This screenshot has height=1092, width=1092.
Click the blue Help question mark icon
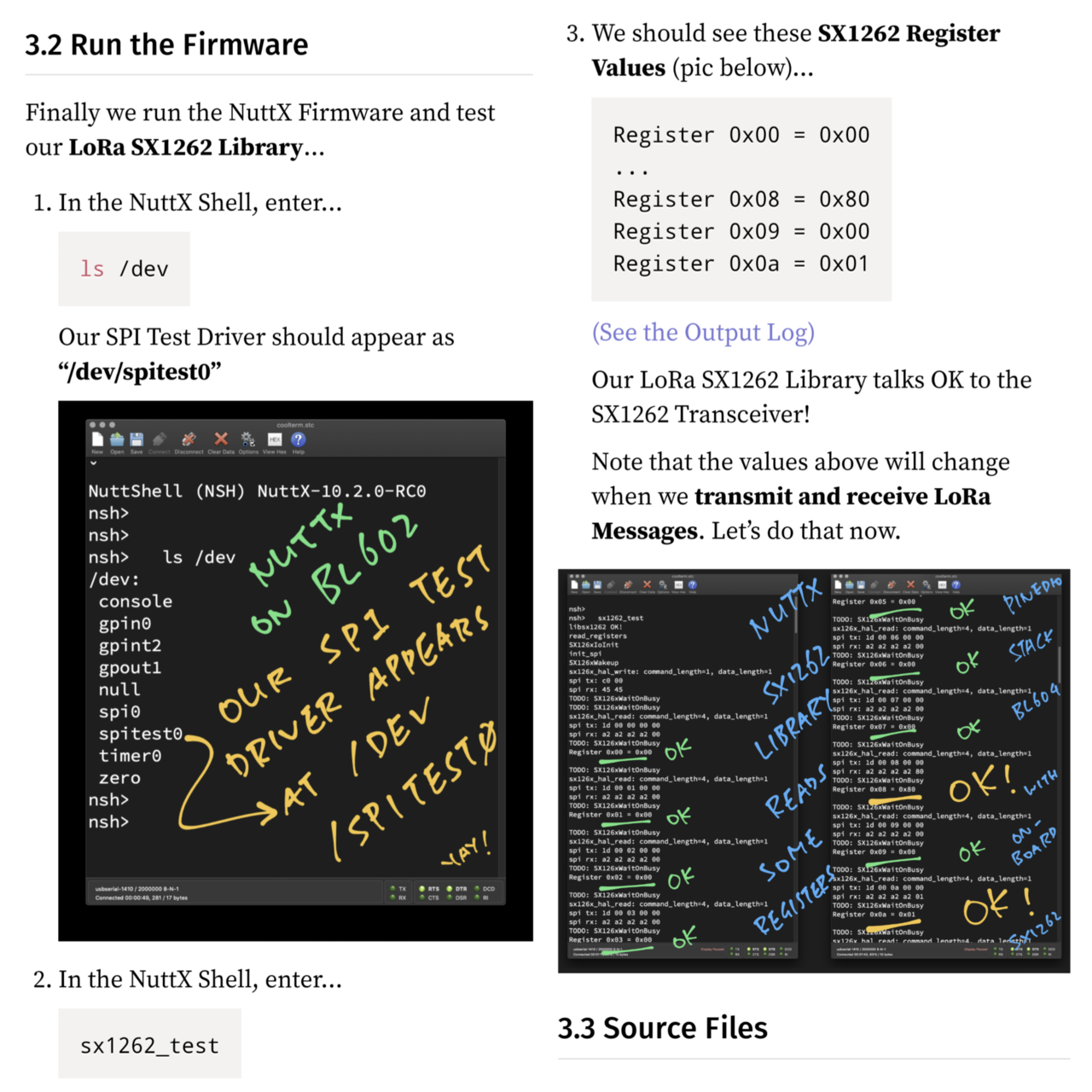[x=298, y=439]
